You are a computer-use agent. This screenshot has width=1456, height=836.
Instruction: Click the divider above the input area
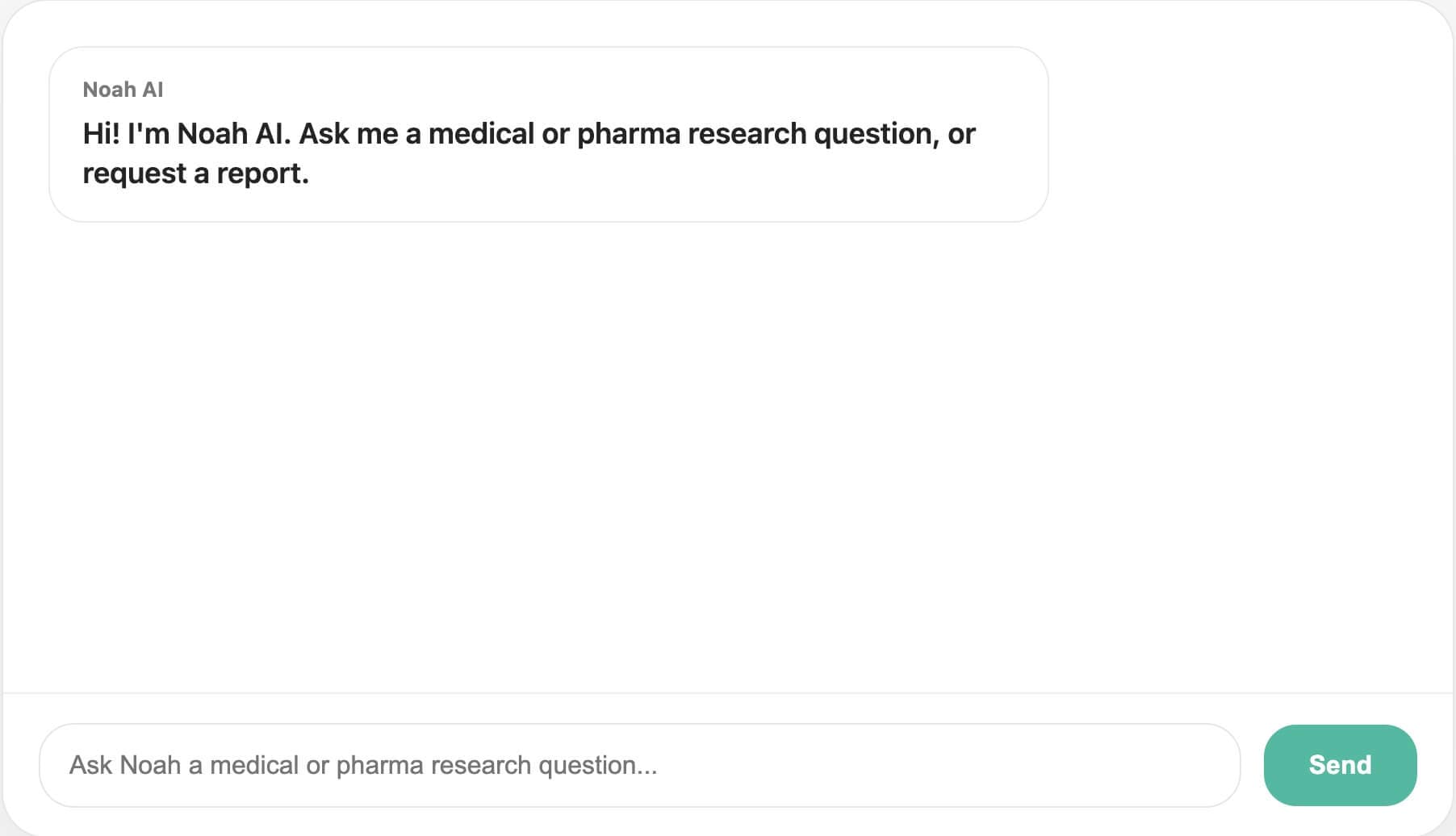tap(726, 692)
